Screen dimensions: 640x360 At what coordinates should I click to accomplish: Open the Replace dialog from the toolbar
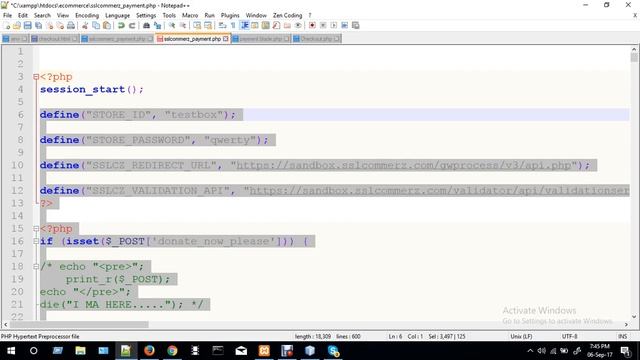(x=157, y=25)
